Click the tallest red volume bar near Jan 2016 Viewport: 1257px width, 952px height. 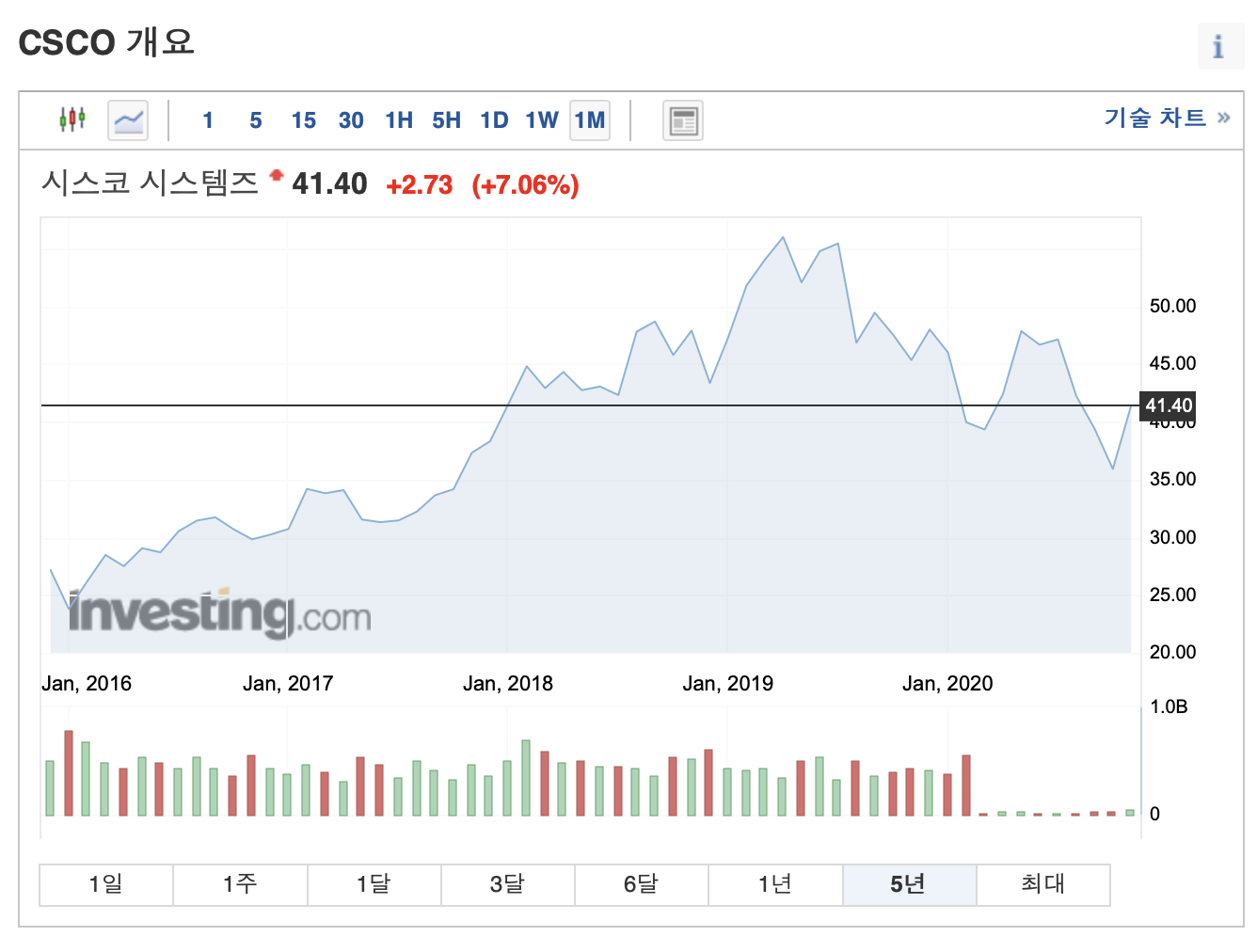[x=69, y=772]
